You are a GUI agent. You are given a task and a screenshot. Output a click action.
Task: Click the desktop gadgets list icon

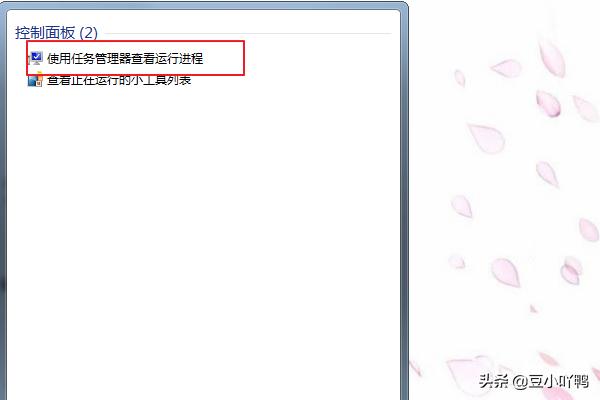coord(35,80)
